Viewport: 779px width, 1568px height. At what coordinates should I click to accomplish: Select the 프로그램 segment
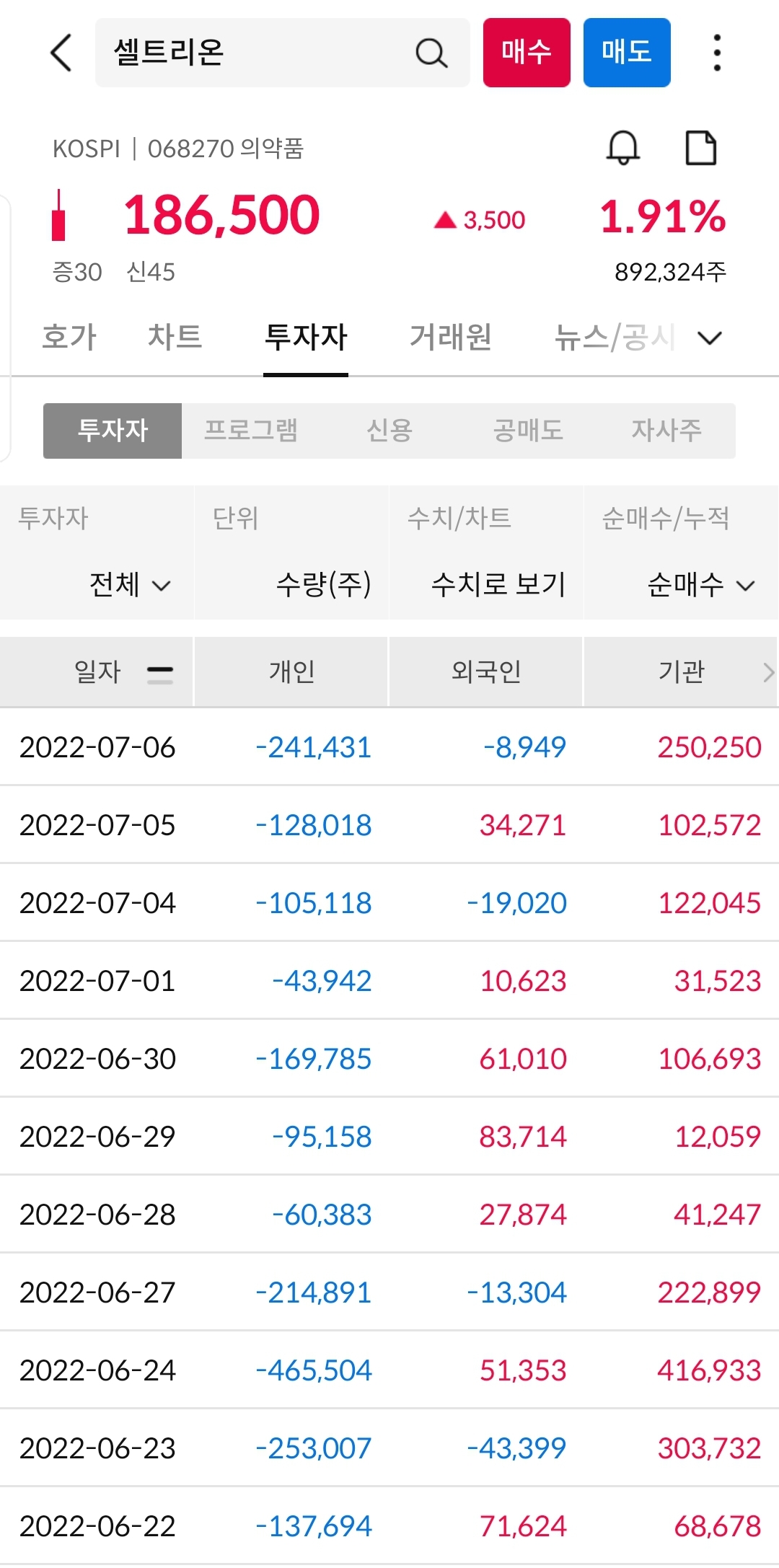coord(251,431)
